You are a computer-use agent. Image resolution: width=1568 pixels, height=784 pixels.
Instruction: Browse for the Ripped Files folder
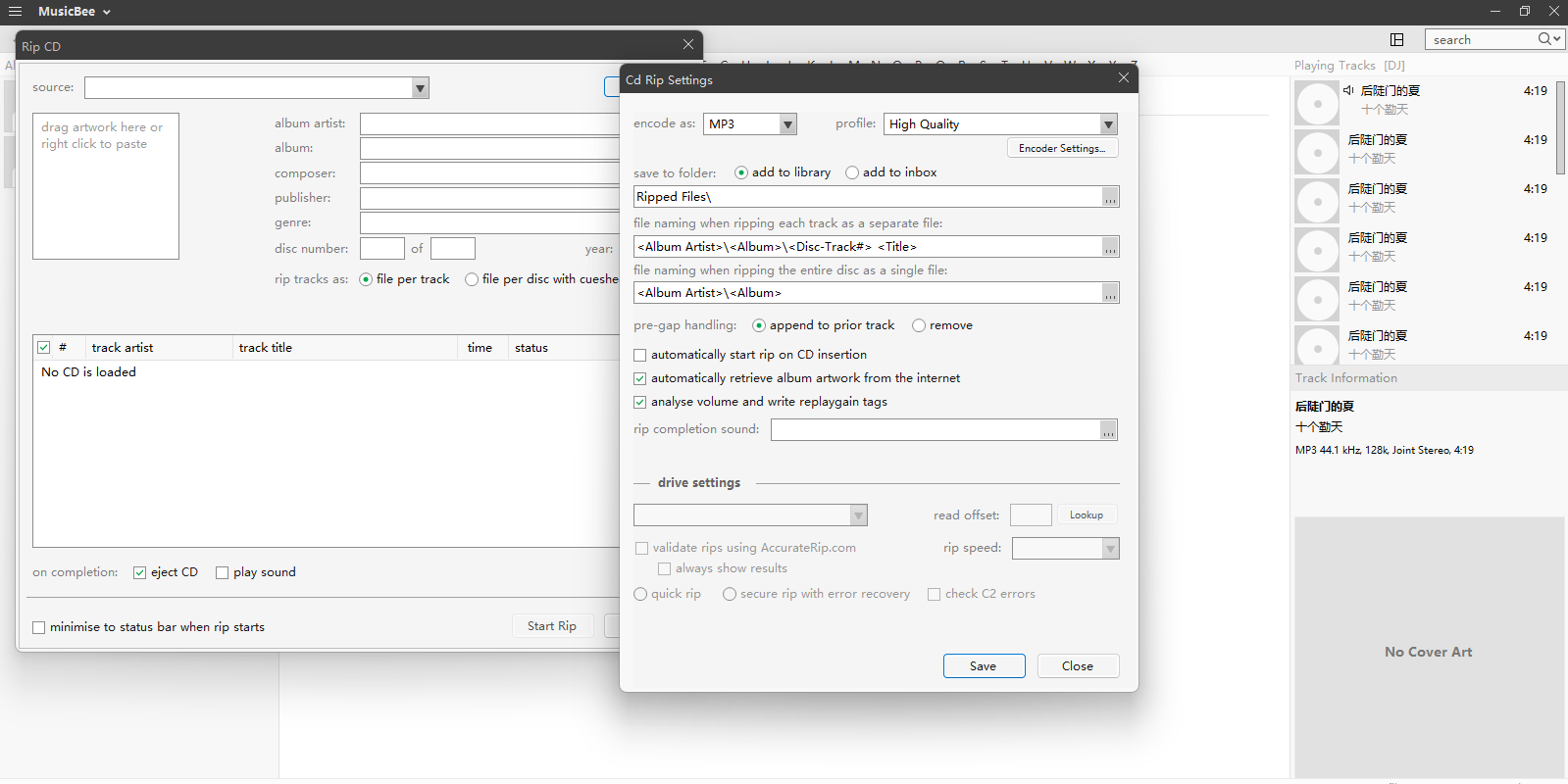pos(1110,198)
